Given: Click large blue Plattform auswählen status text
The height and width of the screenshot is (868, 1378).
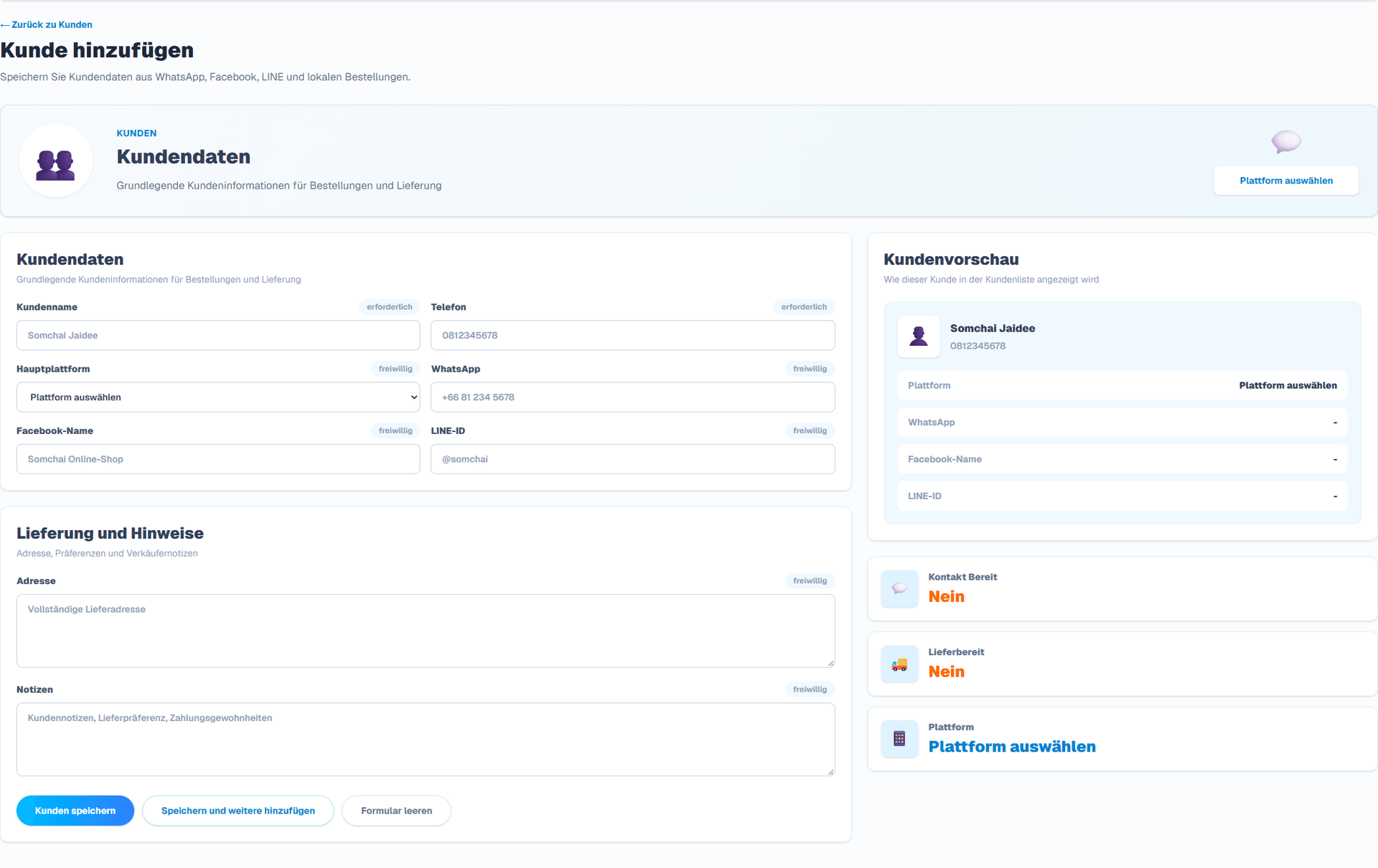Looking at the screenshot, I should tap(1012, 747).
